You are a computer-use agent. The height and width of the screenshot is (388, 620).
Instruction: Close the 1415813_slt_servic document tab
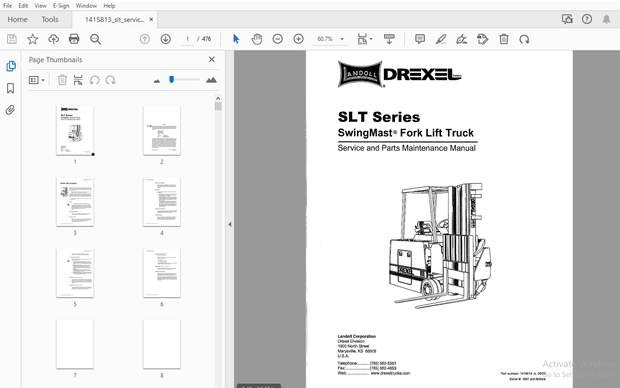point(151,19)
